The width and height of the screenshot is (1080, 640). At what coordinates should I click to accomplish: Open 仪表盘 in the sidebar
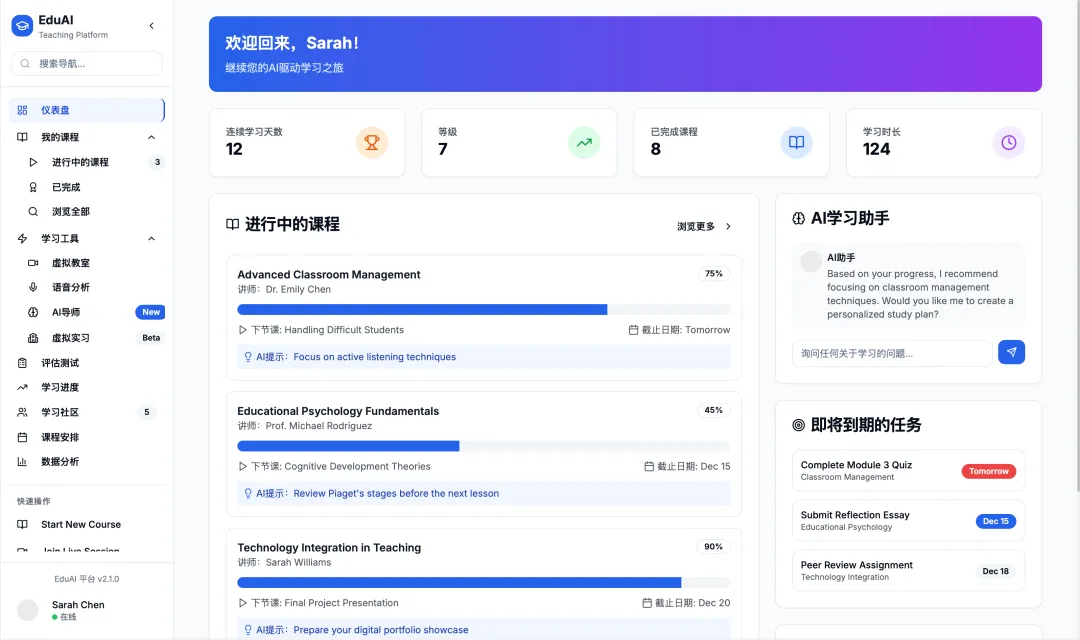point(55,110)
